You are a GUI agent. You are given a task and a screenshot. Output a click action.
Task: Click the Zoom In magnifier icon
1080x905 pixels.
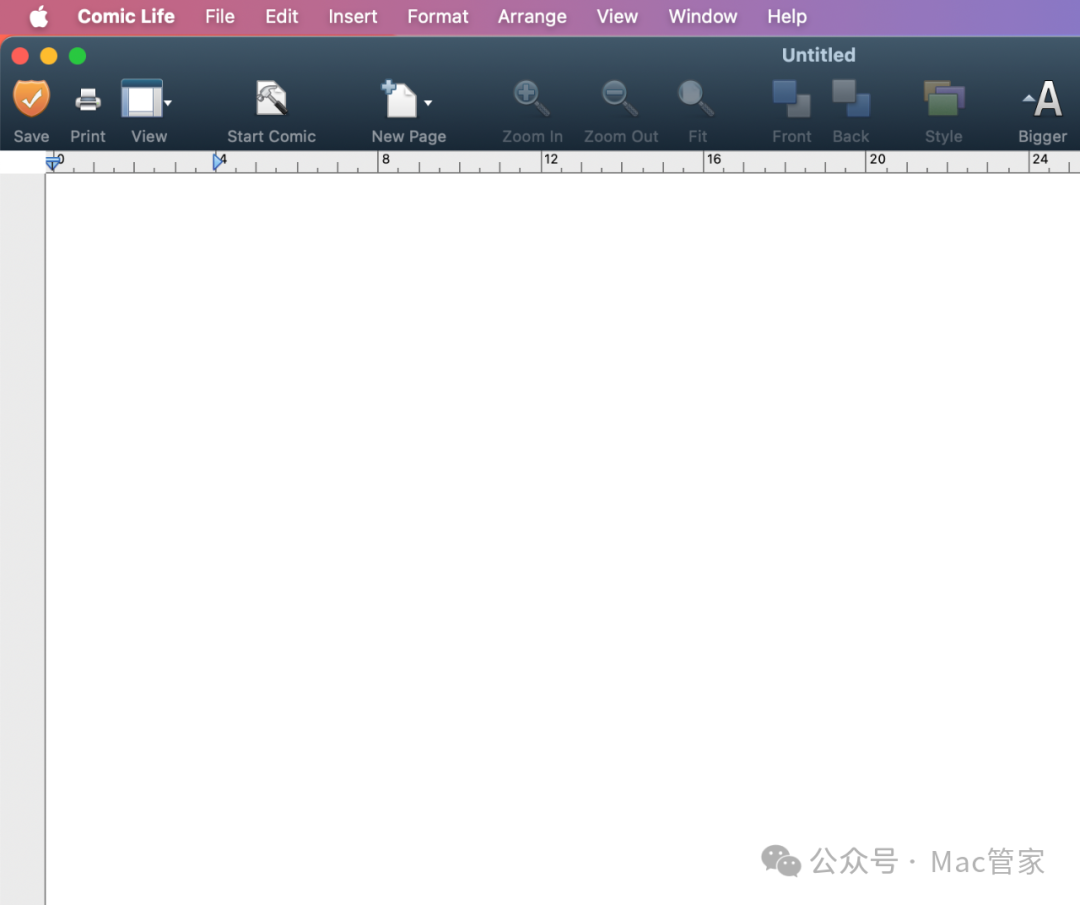coord(531,99)
